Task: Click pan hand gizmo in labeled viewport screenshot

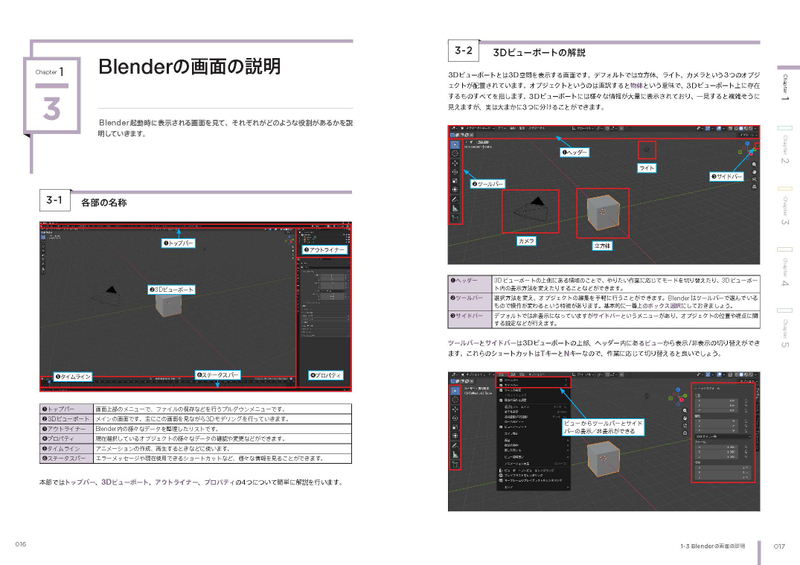Action: pyautogui.click(x=754, y=172)
